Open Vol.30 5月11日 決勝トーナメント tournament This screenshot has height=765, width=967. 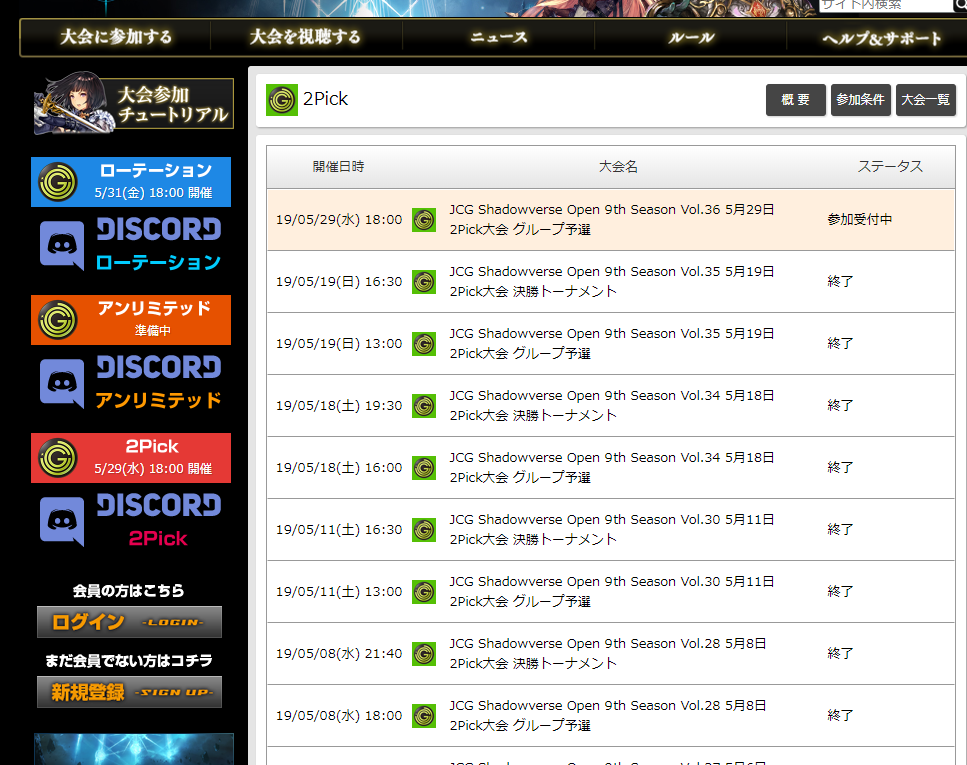tap(612, 529)
